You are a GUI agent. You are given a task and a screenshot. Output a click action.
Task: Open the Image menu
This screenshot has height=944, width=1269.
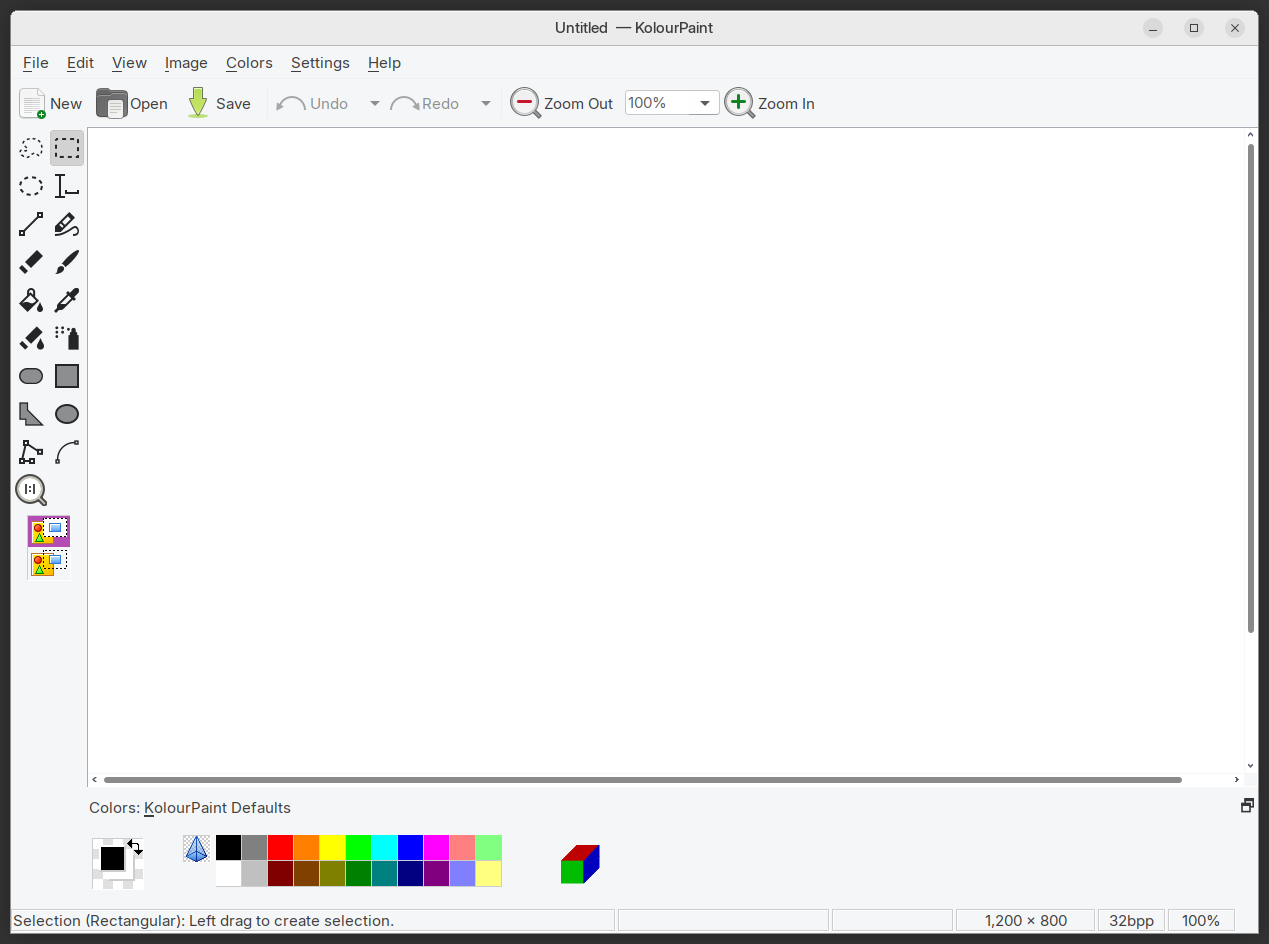(x=186, y=63)
